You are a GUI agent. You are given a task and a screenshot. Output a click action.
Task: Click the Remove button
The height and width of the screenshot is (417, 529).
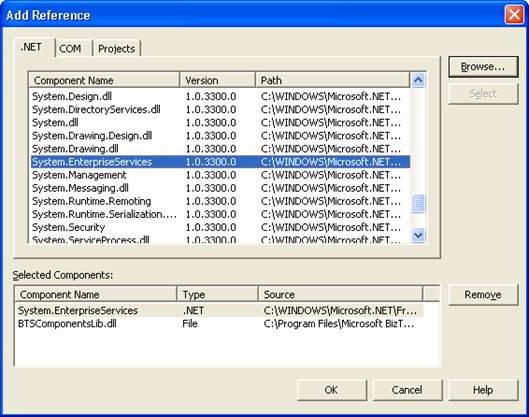pos(483,295)
